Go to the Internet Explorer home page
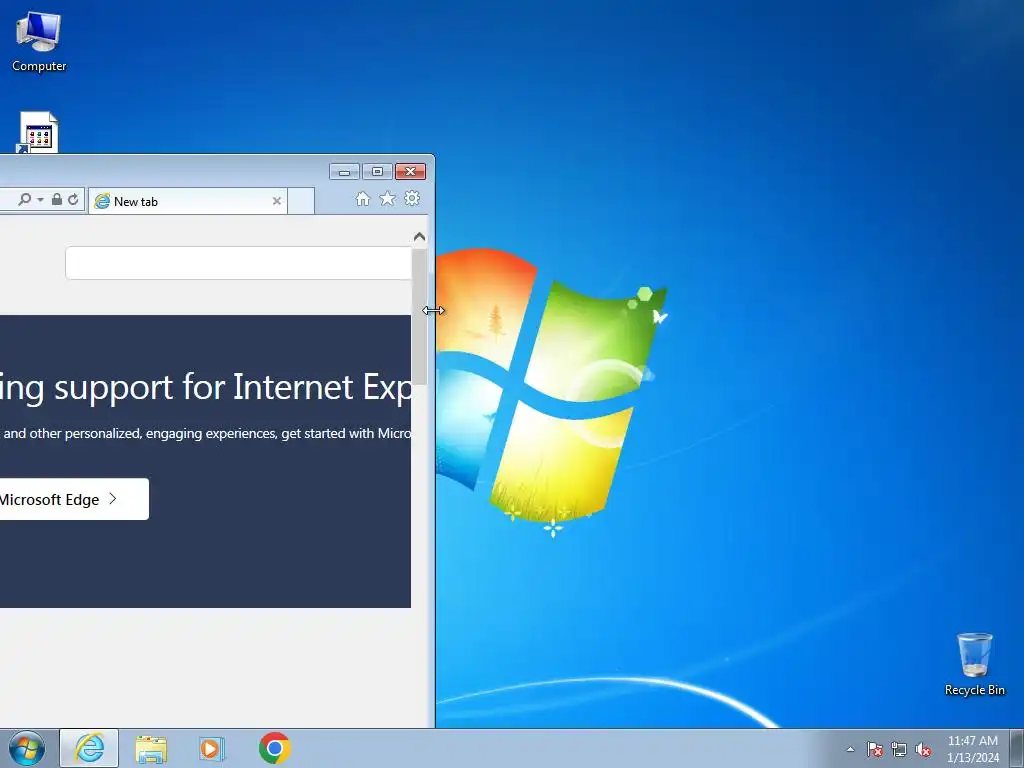This screenshot has width=1024, height=768. pos(362,199)
